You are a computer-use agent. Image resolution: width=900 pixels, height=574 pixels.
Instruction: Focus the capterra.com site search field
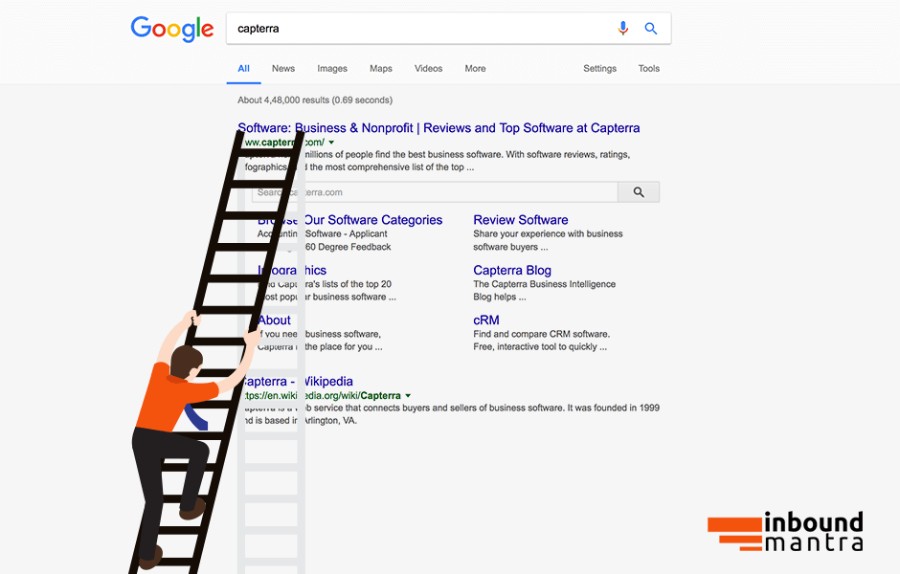click(x=435, y=192)
